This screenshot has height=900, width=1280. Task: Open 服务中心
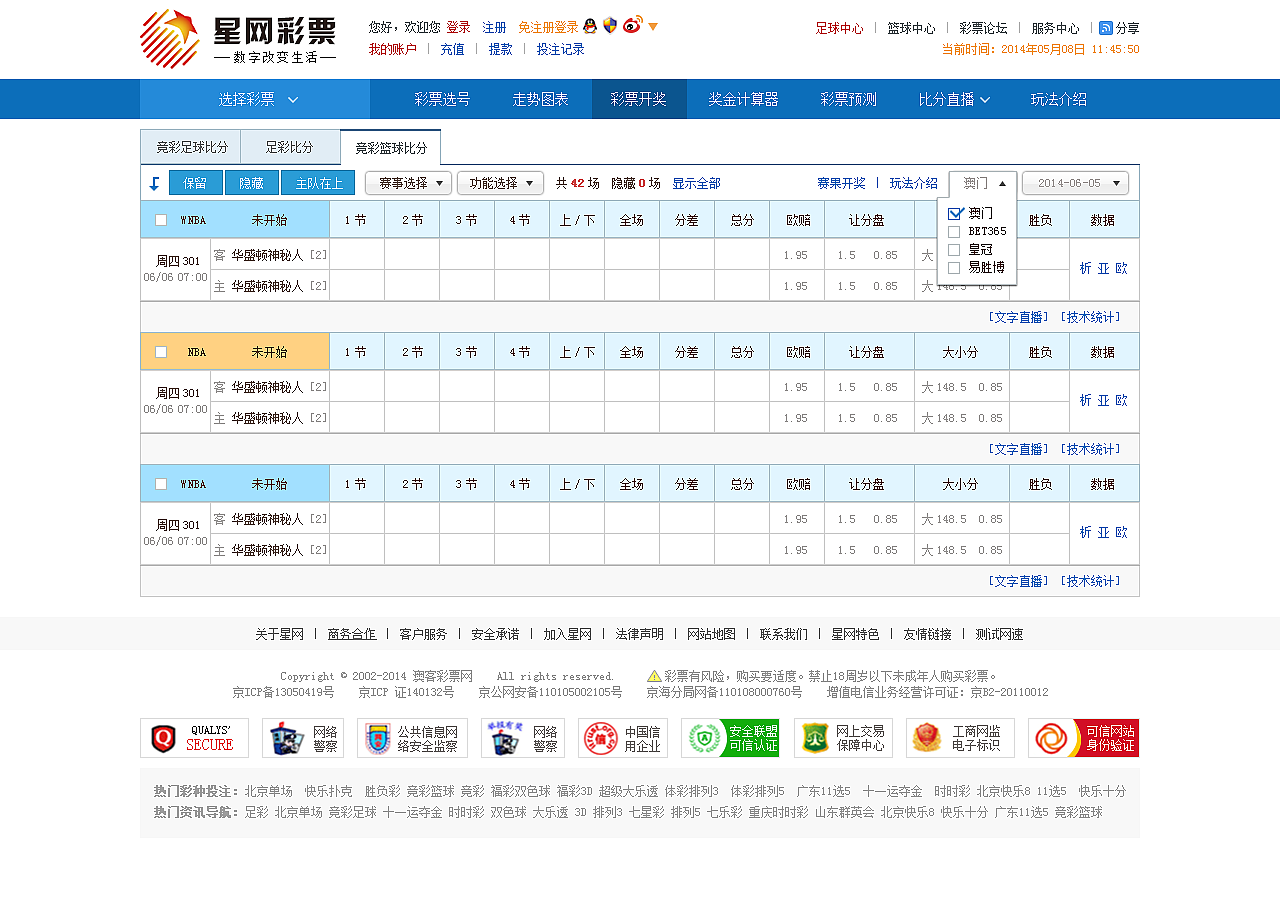[x=1055, y=29]
